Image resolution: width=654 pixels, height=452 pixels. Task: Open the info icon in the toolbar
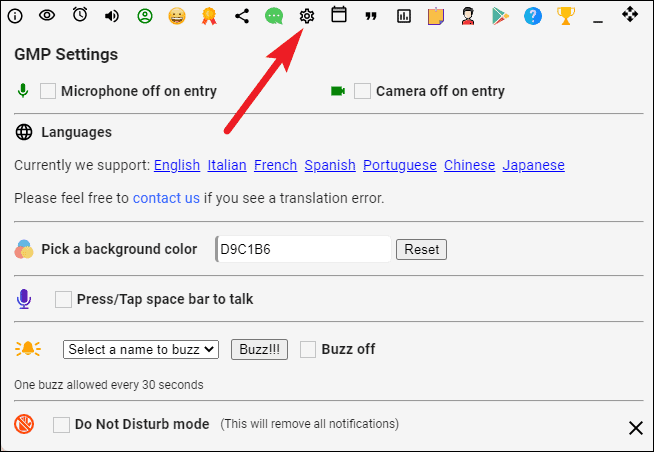(15, 16)
